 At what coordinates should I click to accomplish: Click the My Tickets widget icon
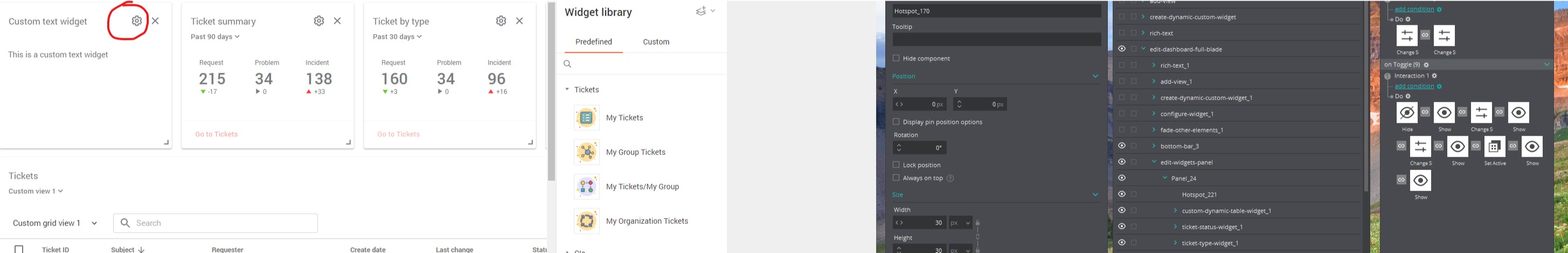pyautogui.click(x=586, y=117)
